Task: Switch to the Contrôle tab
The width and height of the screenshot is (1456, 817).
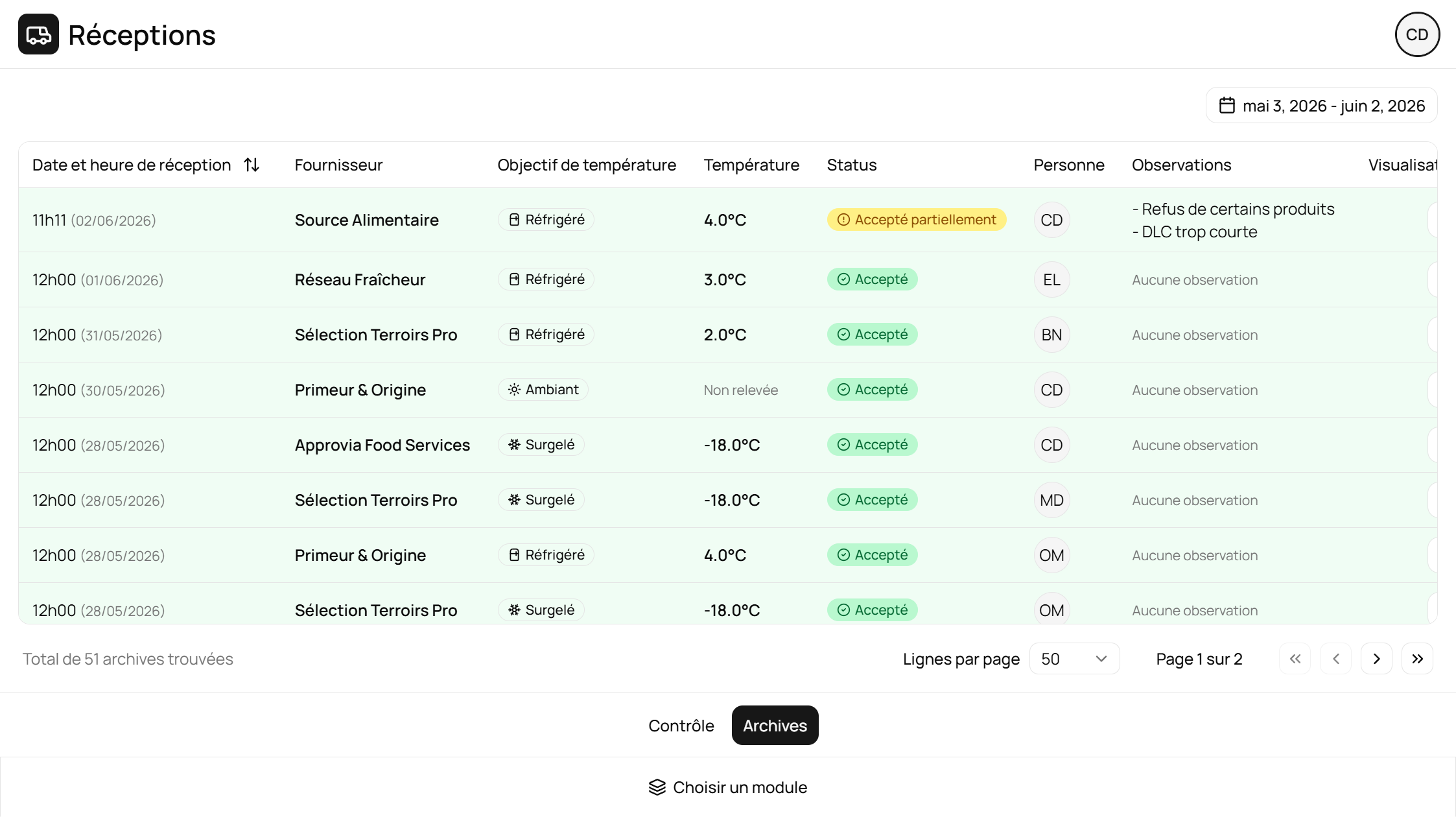Action: pos(681,726)
